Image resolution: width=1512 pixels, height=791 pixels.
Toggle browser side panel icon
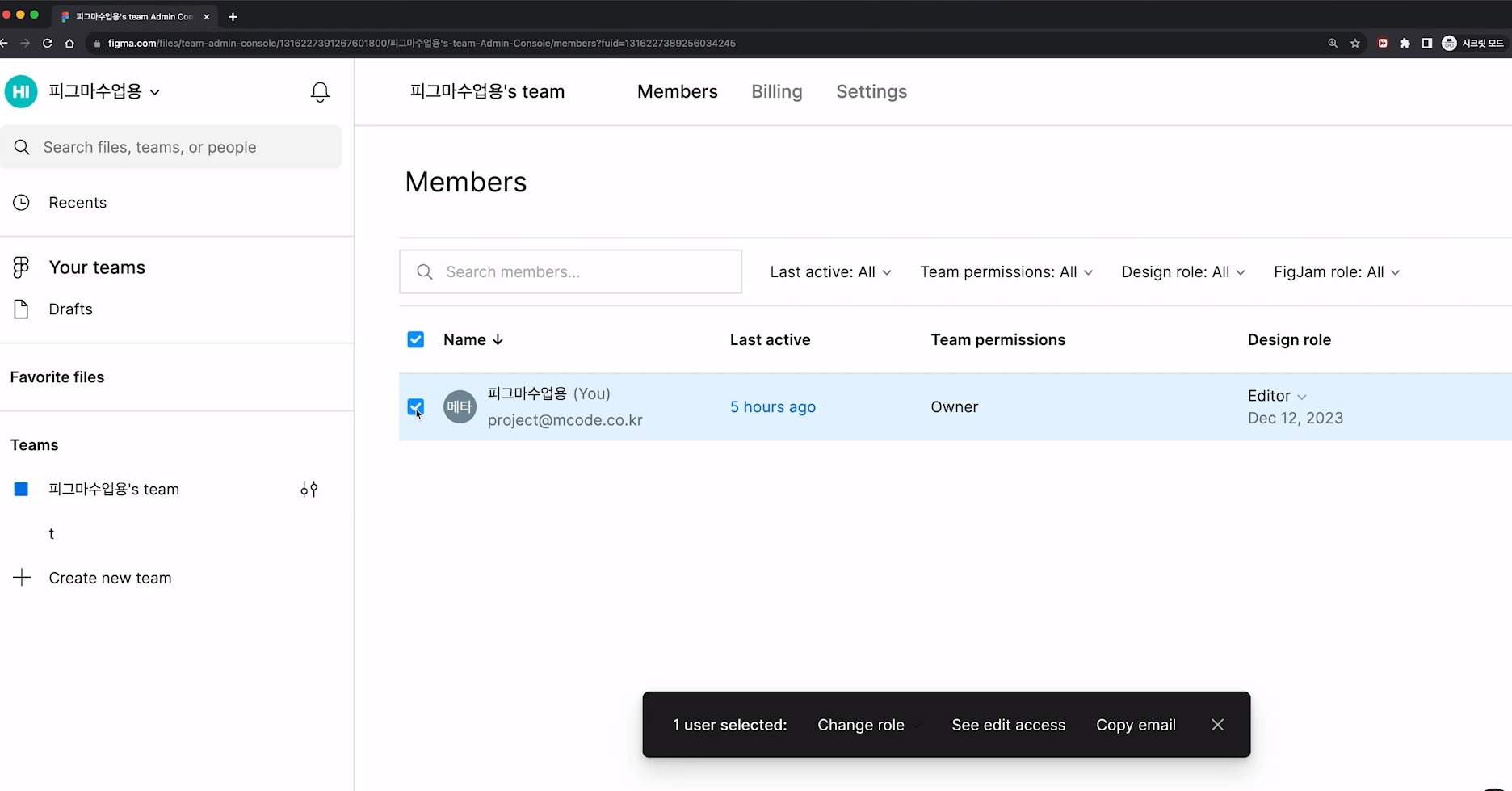pyautogui.click(x=1427, y=44)
